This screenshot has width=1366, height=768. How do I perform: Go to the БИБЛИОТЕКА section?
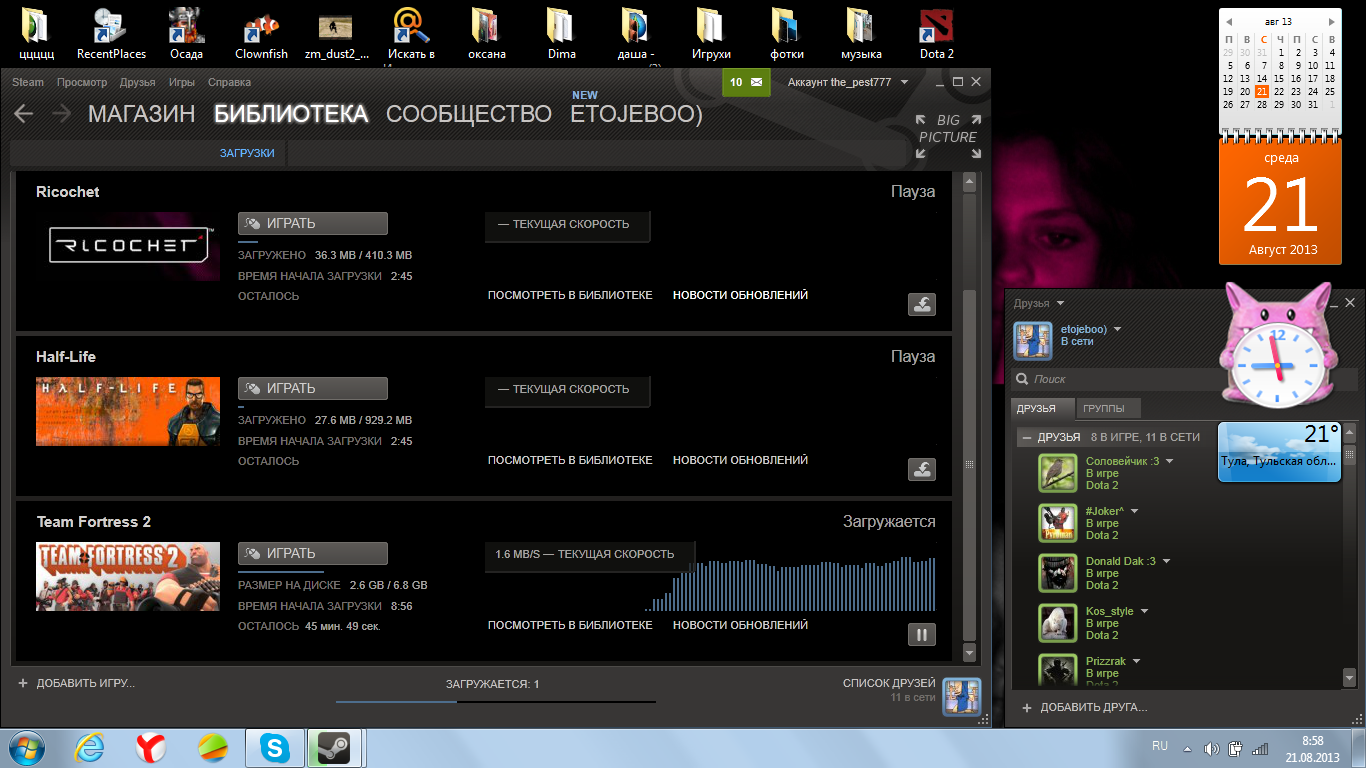click(291, 114)
